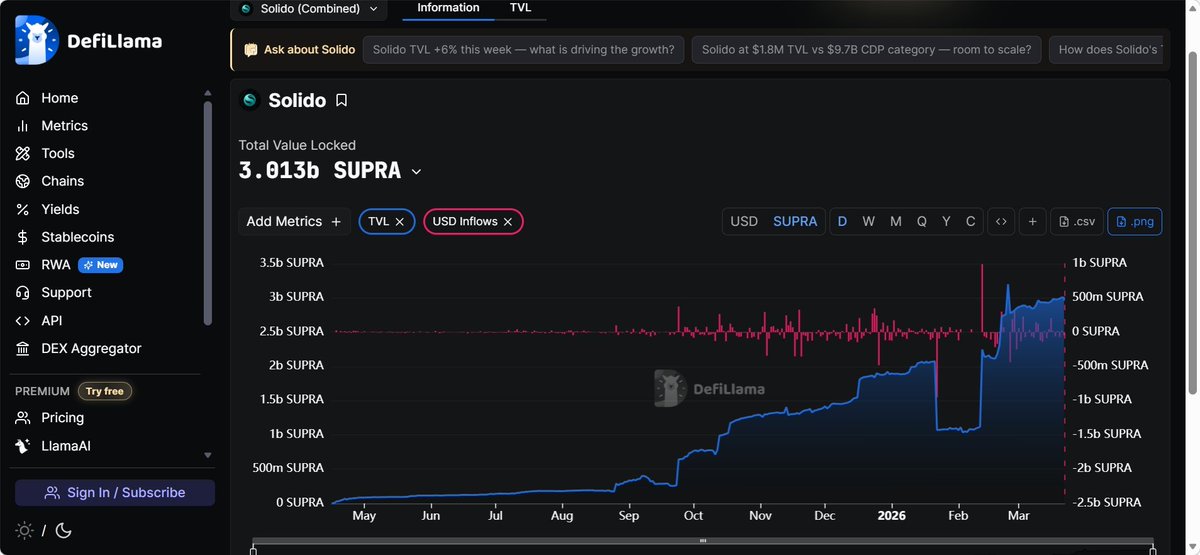This screenshot has width=1200, height=555.
Task: Set chart interval to M monthly
Action: tap(896, 221)
